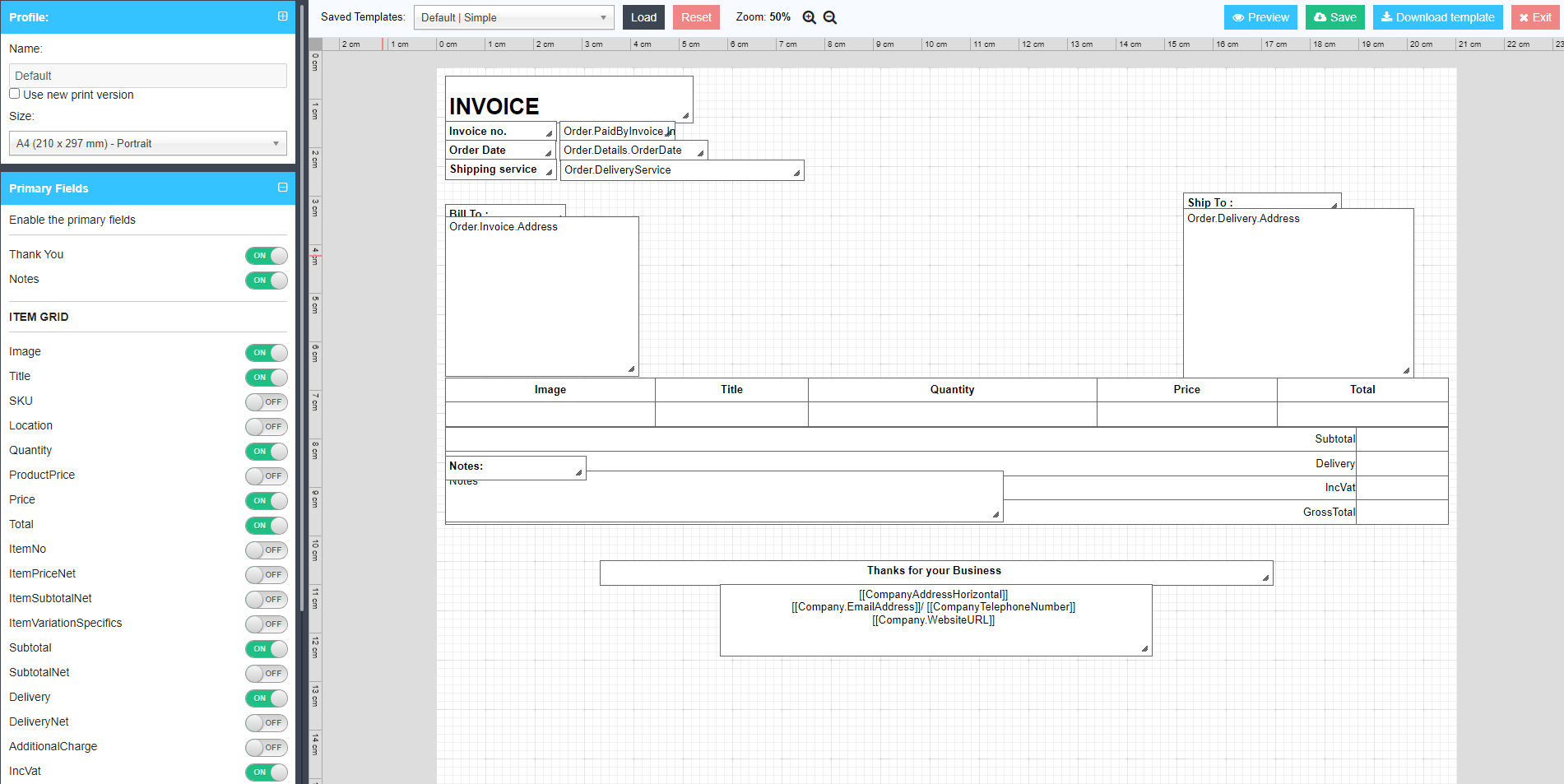This screenshot has height=784, width=1564.
Task: Exit the template designer
Action: (1535, 17)
